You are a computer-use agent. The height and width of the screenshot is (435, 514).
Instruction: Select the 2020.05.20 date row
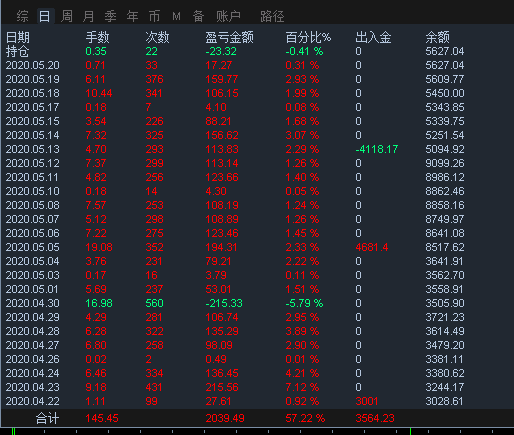pos(33,65)
